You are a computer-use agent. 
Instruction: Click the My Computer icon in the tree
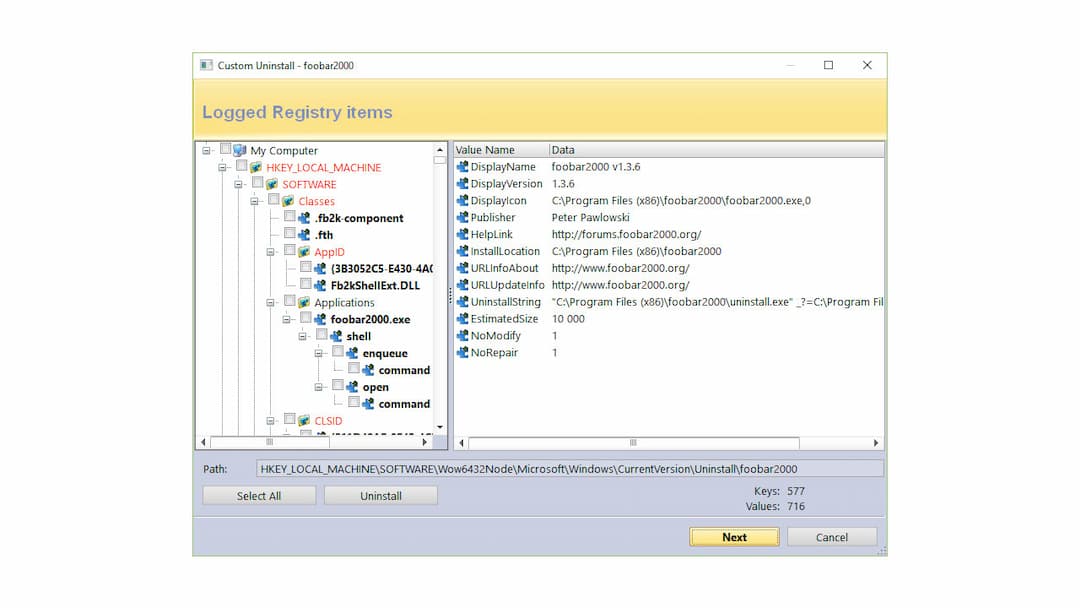coord(241,150)
